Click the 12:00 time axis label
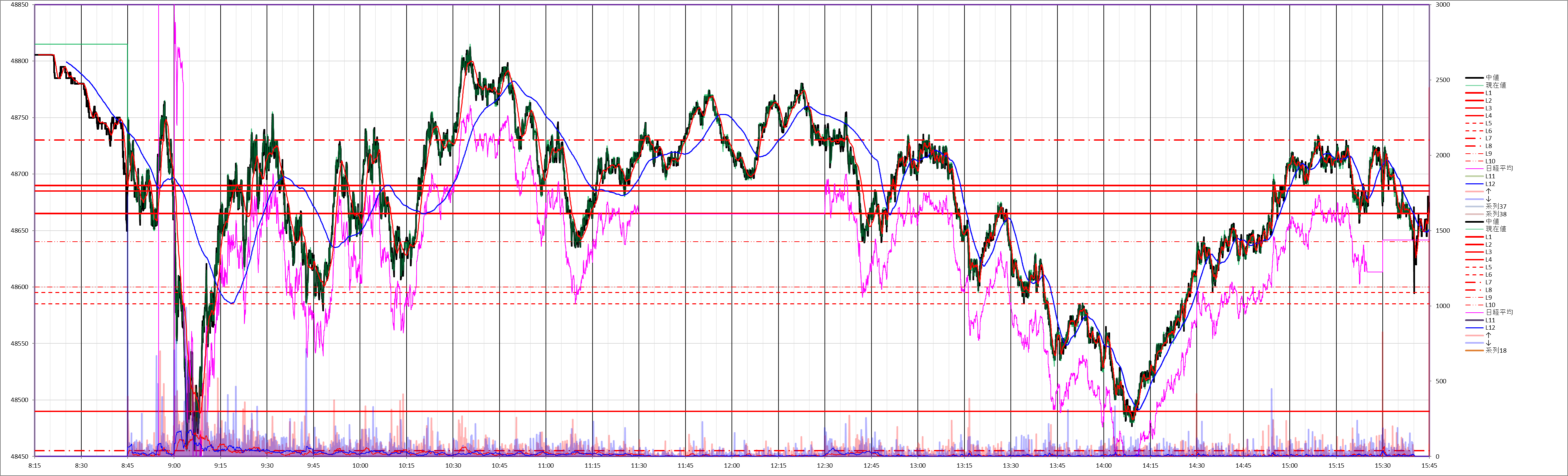The height and width of the screenshot is (476, 1568). 732,466
